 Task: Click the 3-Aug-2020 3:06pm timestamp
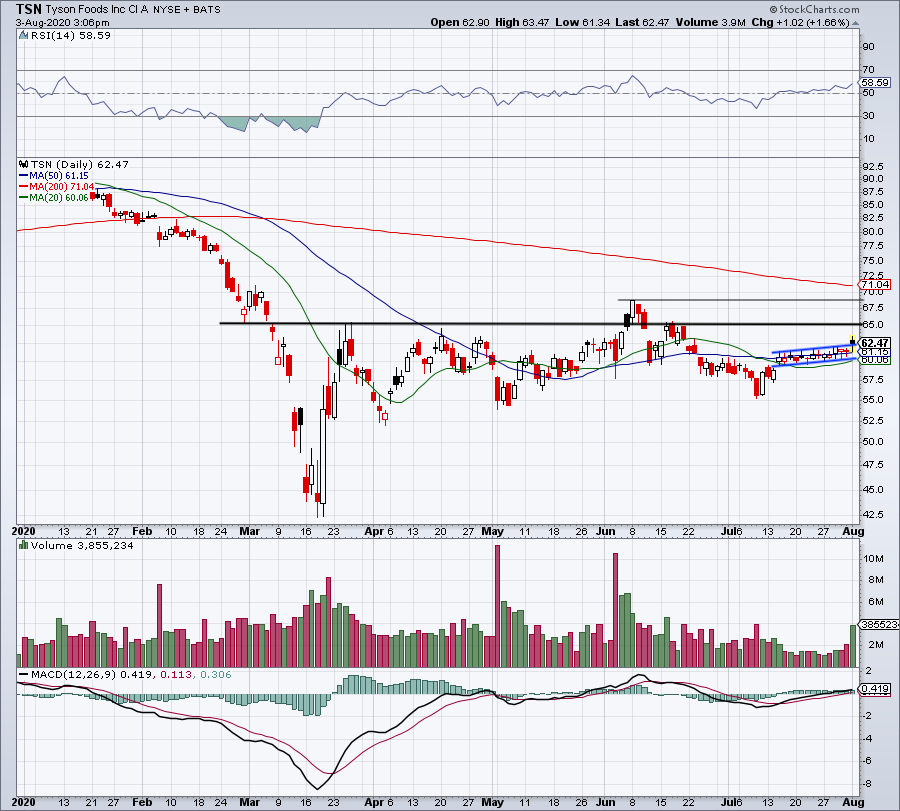point(63,23)
